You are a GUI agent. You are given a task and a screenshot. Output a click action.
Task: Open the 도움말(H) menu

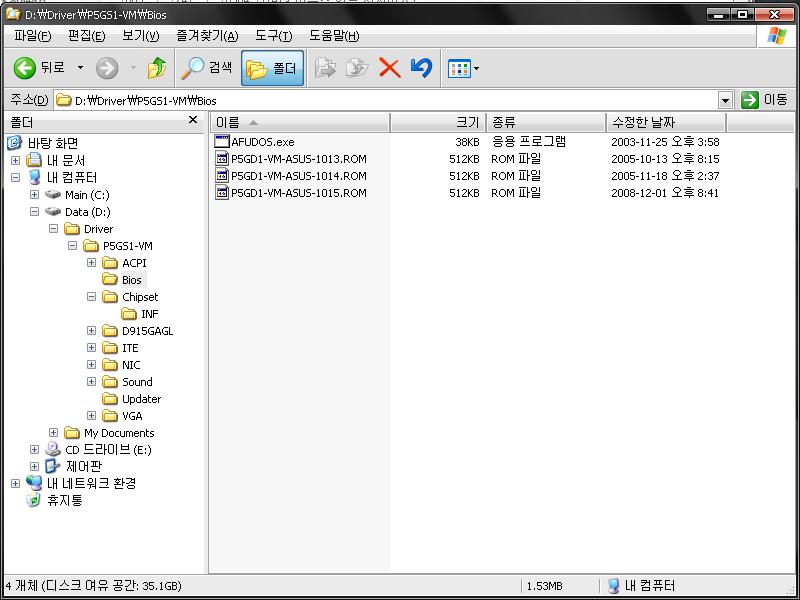click(334, 36)
